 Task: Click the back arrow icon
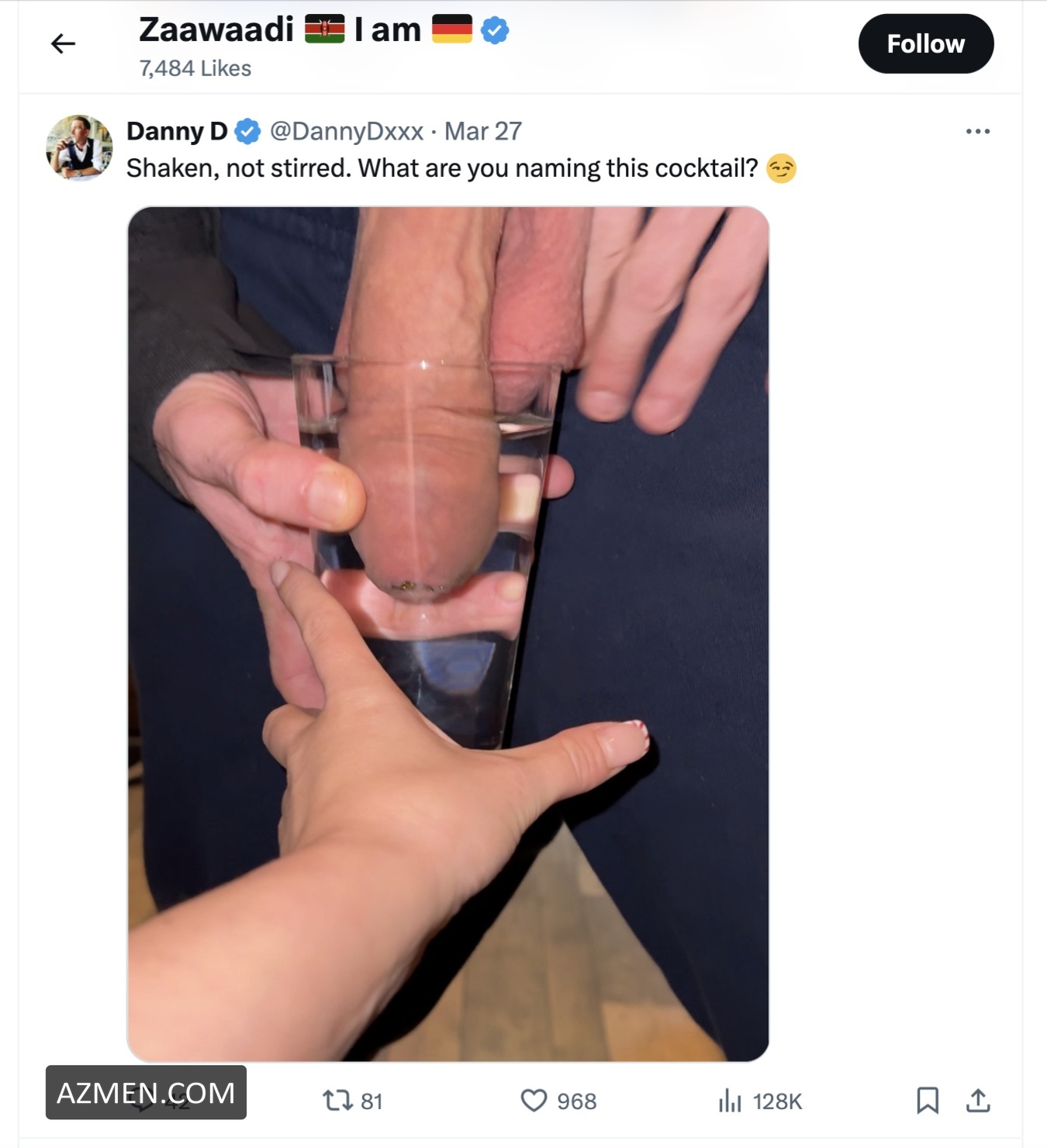[x=63, y=43]
